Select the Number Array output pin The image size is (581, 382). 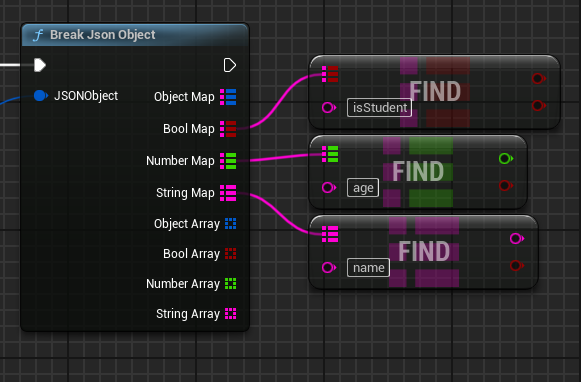pyautogui.click(x=230, y=284)
